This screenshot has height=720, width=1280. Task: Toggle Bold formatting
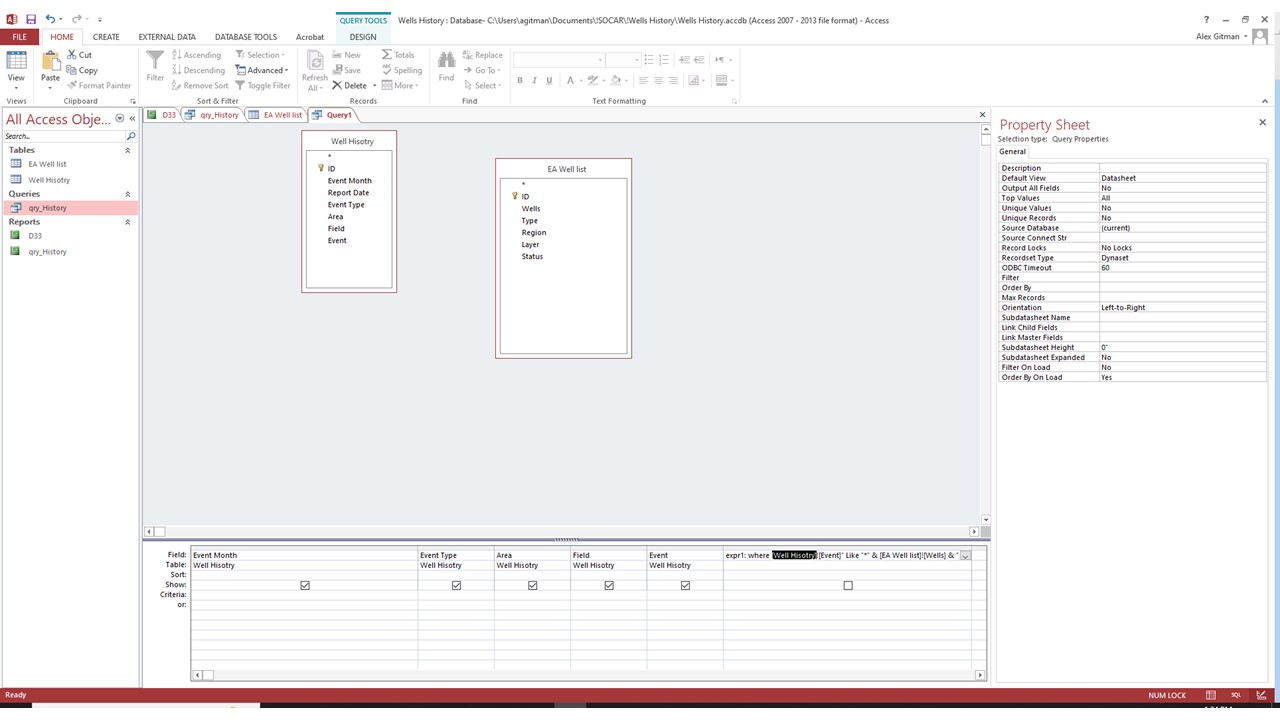coord(520,81)
